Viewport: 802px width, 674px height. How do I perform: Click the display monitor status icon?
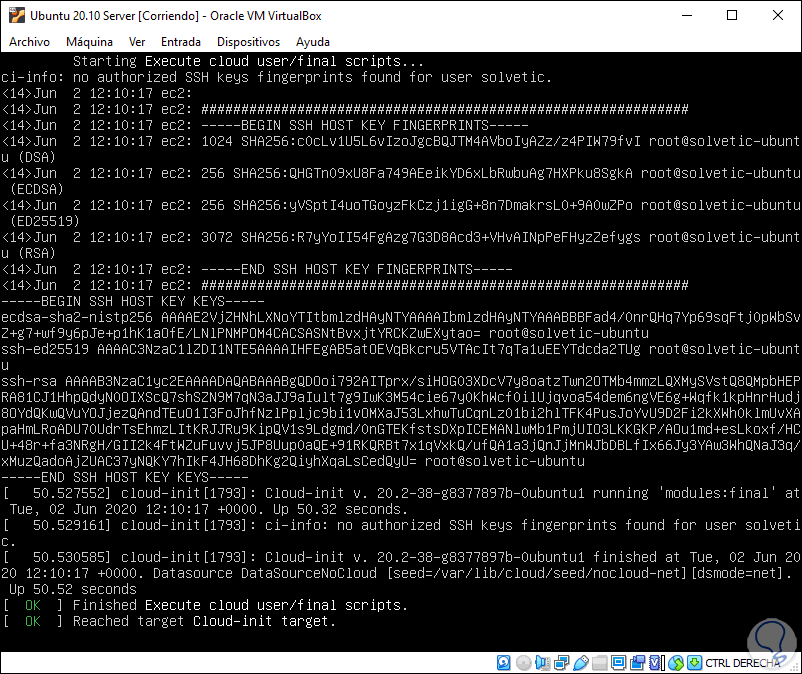pyautogui.click(x=618, y=663)
